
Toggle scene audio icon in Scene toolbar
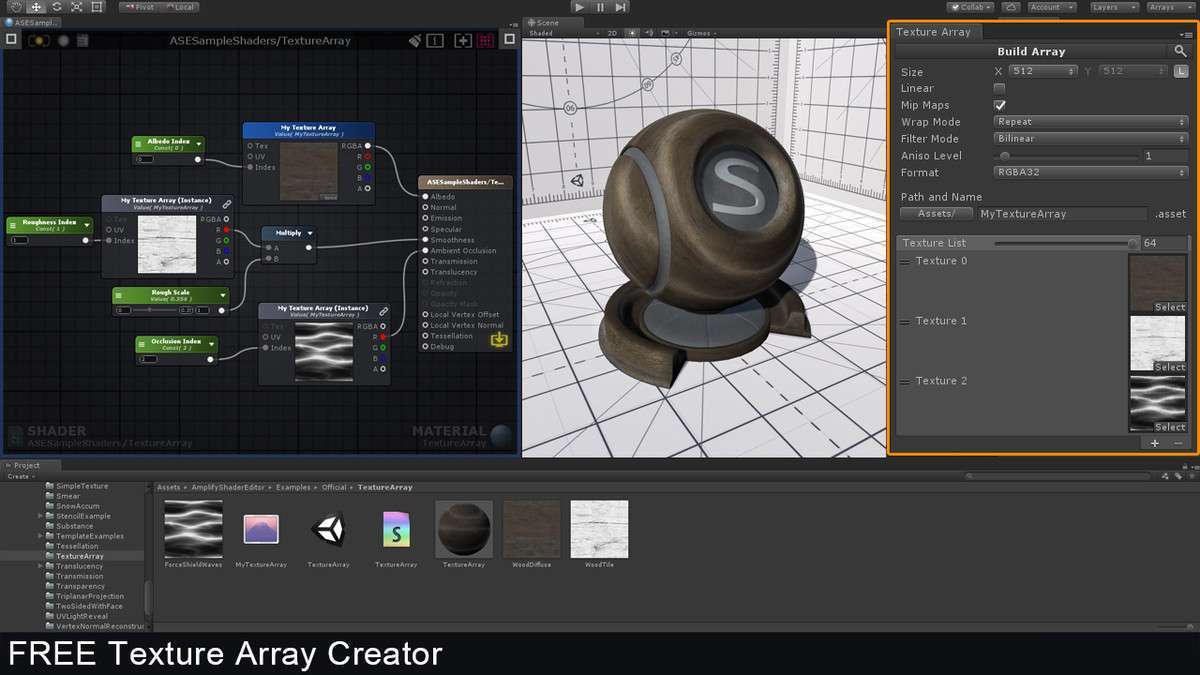648,33
